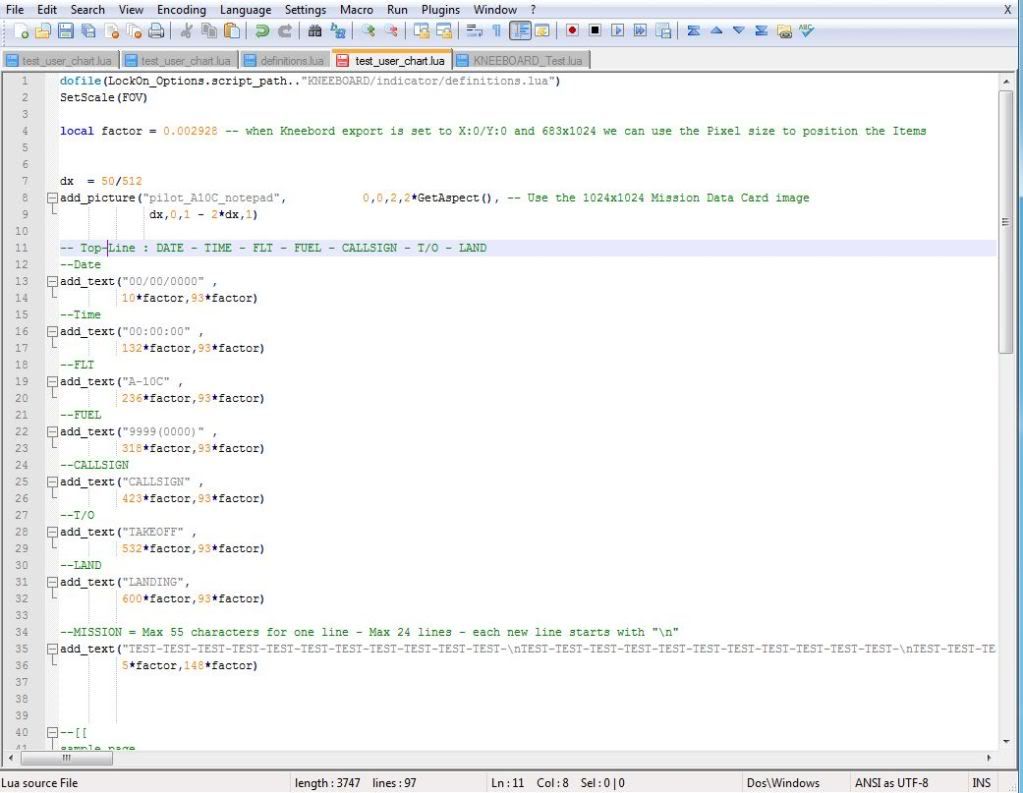Open the Find dialog via binoculars icon
The image size is (1023, 793).
(314, 31)
